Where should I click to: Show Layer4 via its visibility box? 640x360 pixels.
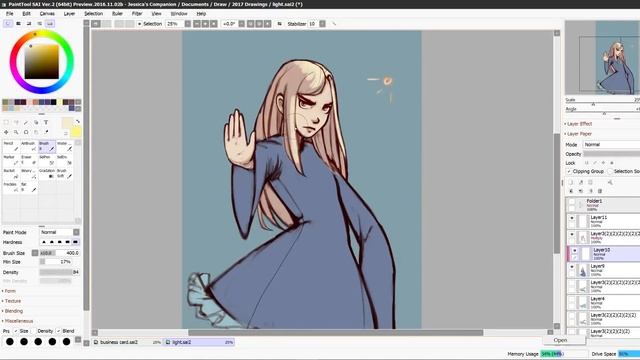(x=572, y=300)
